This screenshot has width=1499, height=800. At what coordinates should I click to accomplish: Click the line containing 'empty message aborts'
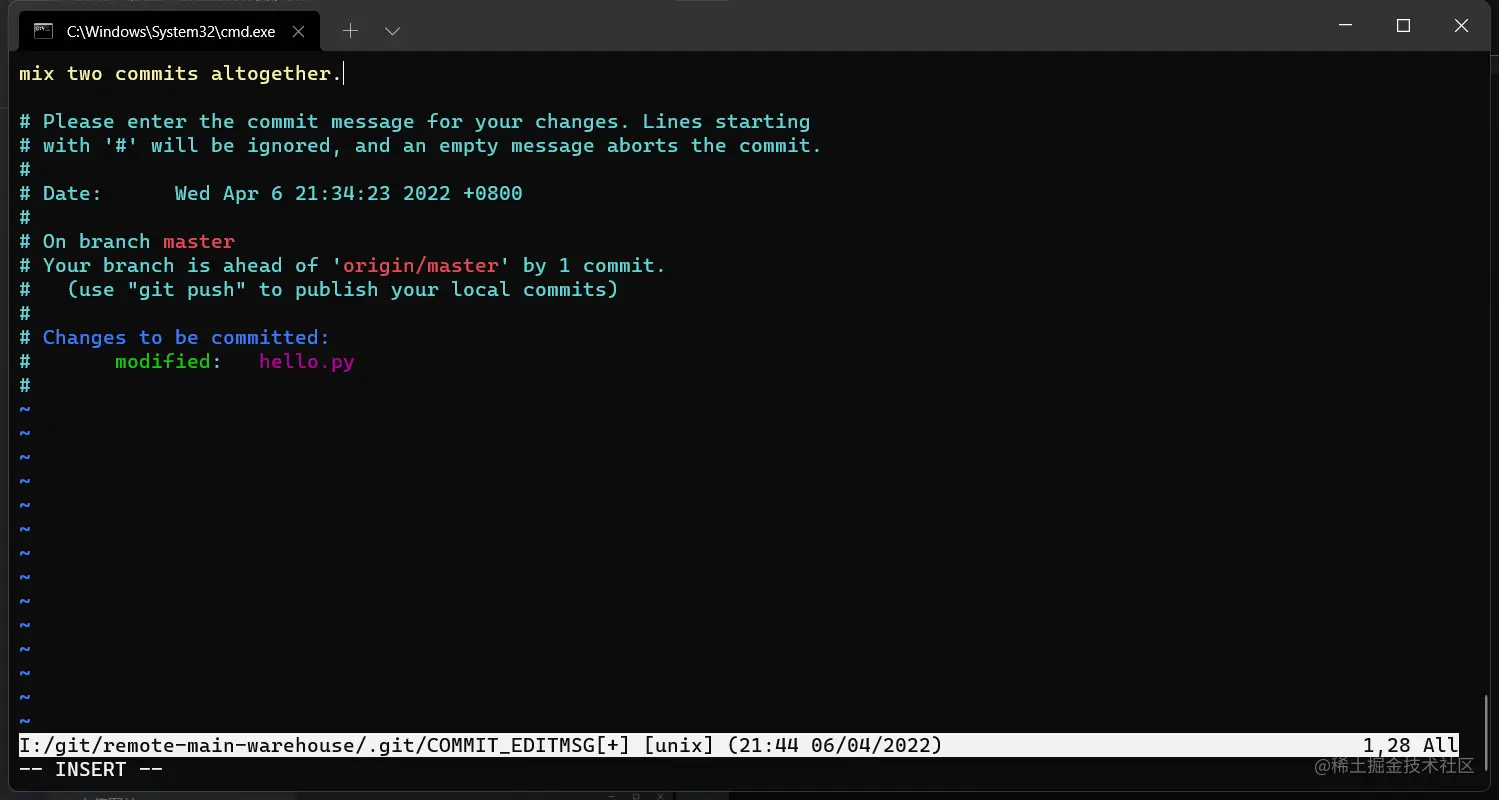pos(420,145)
